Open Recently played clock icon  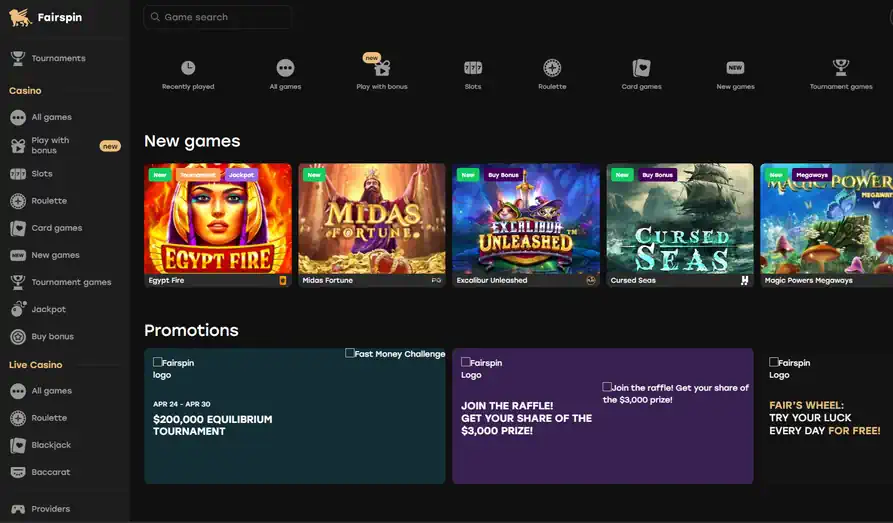click(188, 68)
